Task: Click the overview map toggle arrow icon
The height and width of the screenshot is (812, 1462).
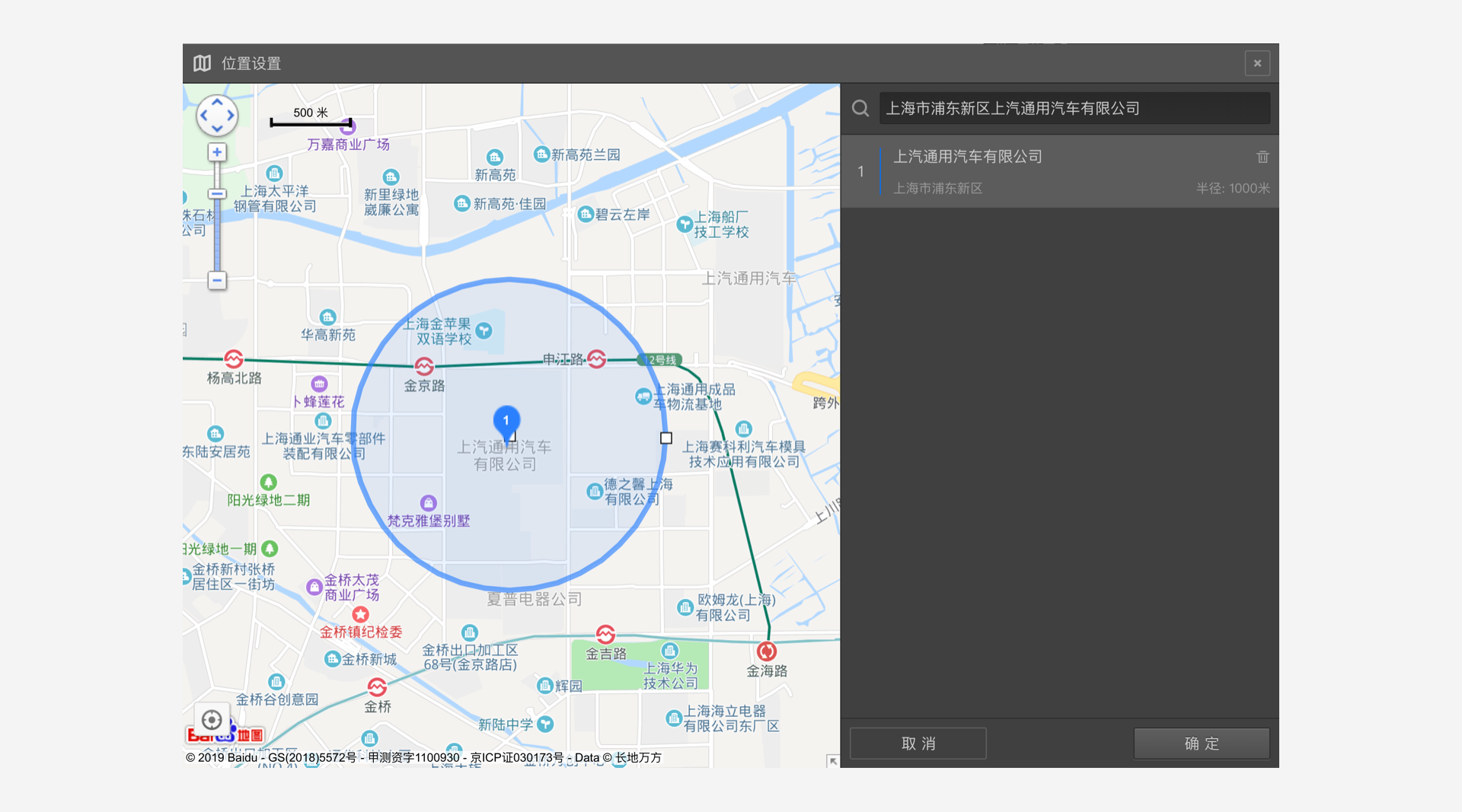Action: [x=833, y=761]
